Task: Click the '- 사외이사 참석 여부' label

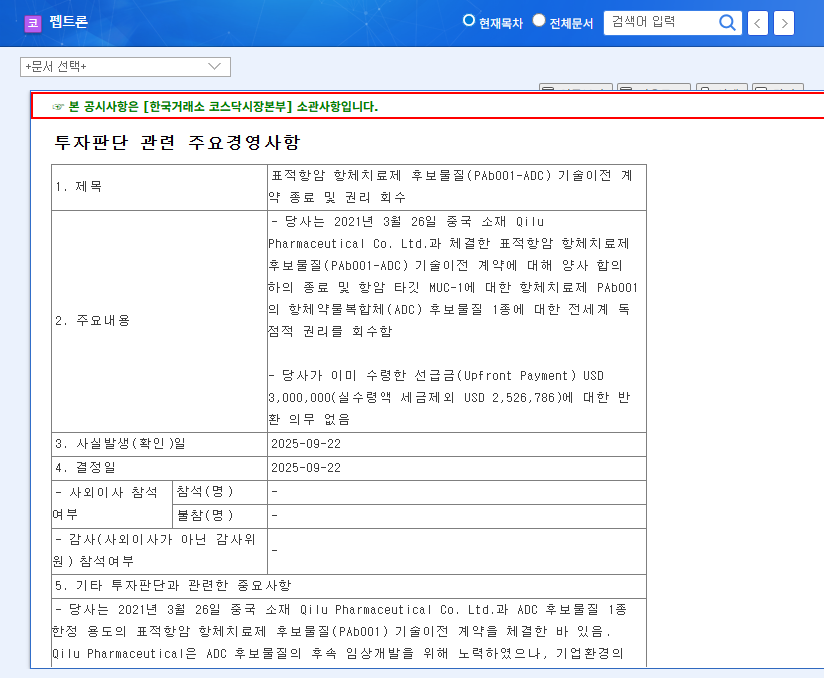Action: coord(106,504)
